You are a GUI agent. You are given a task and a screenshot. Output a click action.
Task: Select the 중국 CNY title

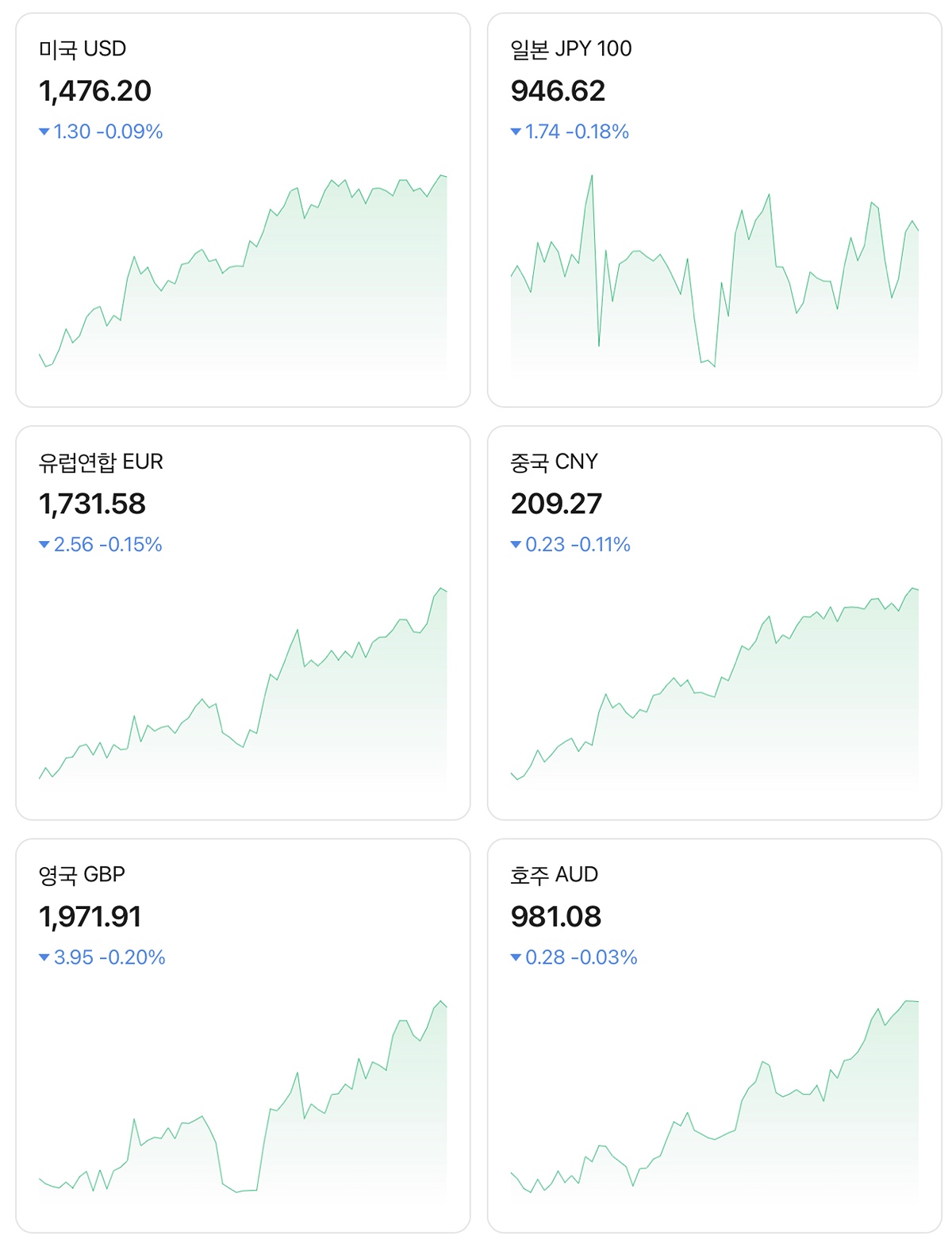554,462
